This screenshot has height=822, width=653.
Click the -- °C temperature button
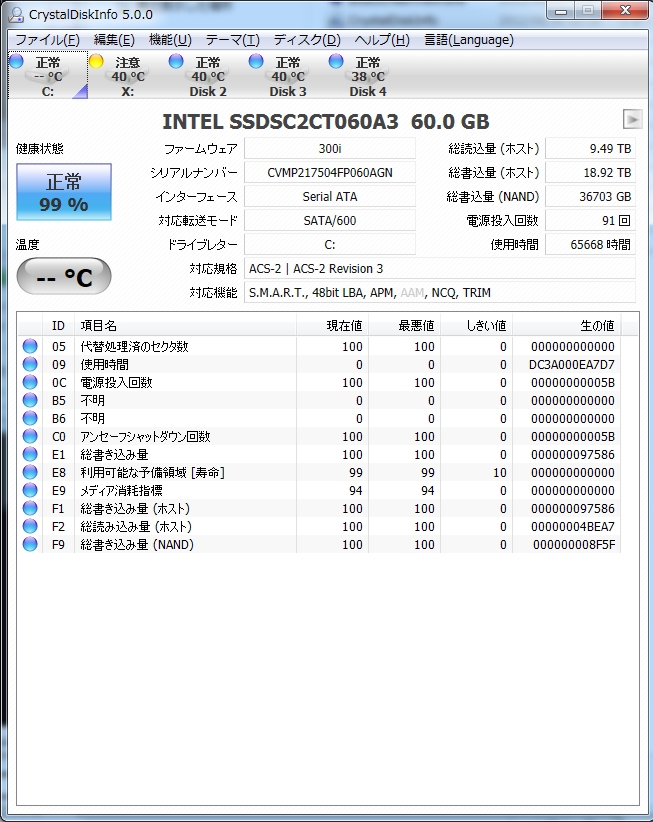tap(63, 276)
